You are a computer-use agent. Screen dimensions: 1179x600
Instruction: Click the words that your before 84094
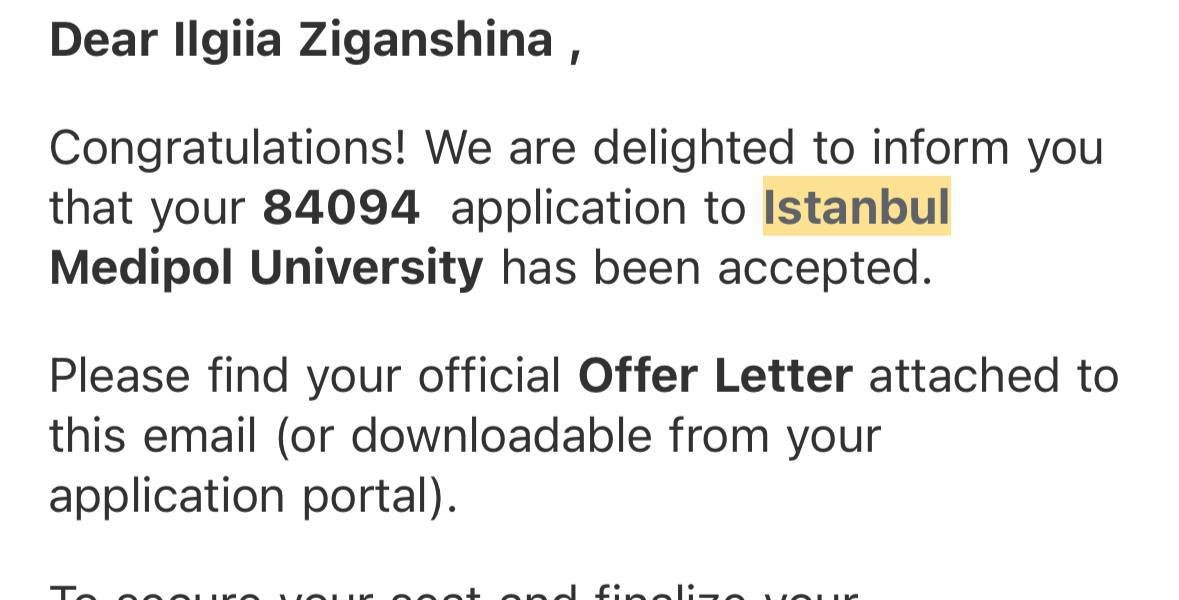pos(147,208)
